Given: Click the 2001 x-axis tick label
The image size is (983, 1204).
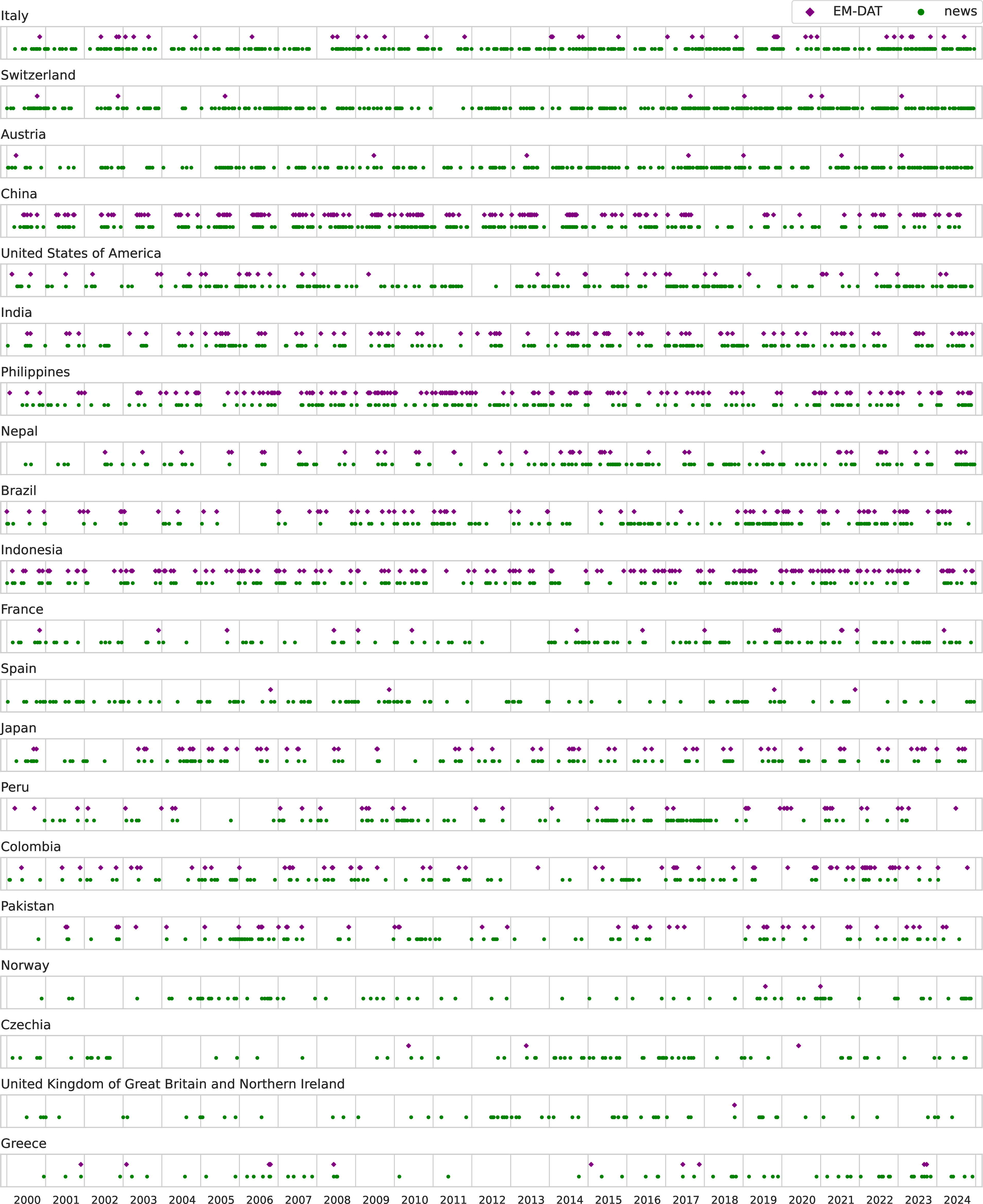Looking at the screenshot, I should point(66,1199).
